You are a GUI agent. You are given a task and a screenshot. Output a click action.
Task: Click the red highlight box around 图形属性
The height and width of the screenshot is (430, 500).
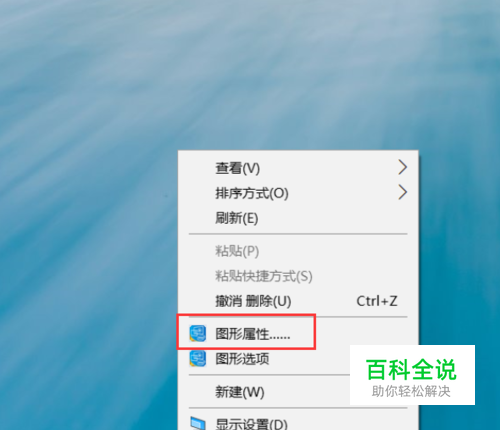pyautogui.click(x=246, y=332)
